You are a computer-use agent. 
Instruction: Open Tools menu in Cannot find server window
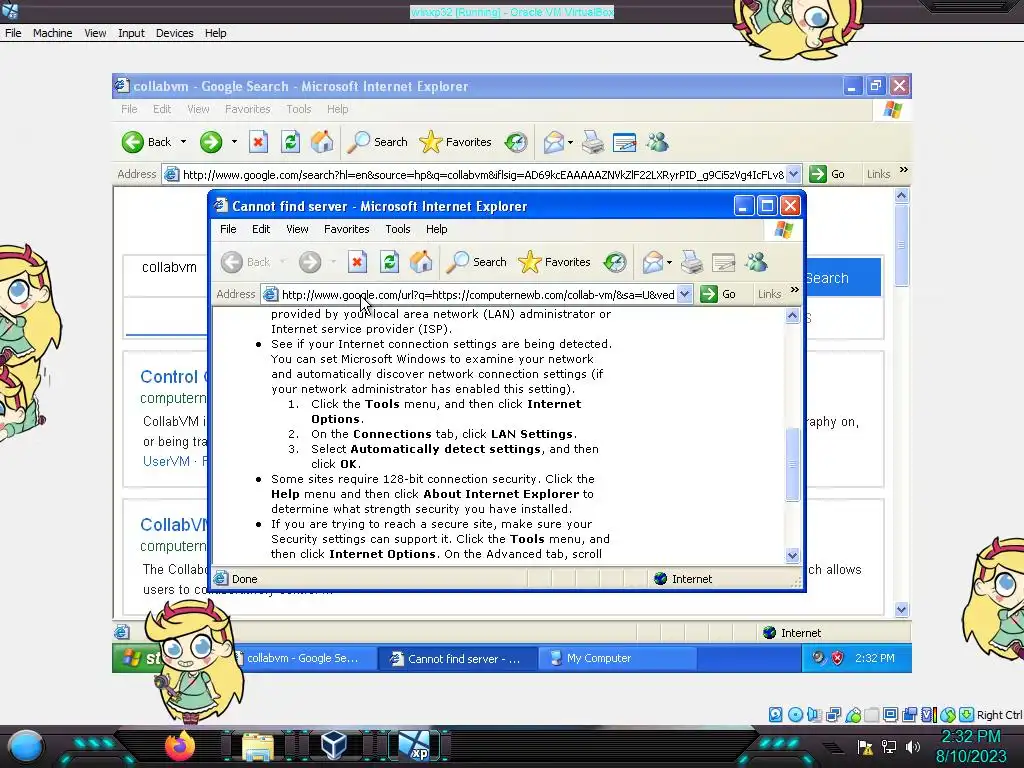tap(398, 229)
